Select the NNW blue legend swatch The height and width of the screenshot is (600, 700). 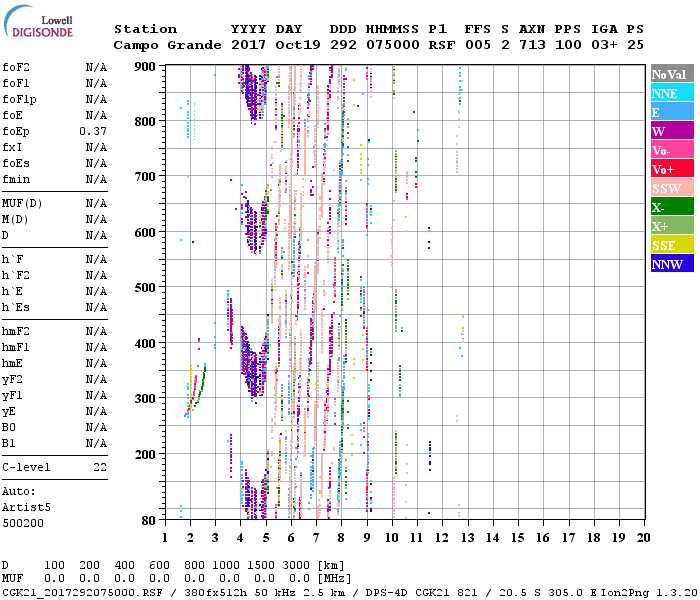coord(672,264)
